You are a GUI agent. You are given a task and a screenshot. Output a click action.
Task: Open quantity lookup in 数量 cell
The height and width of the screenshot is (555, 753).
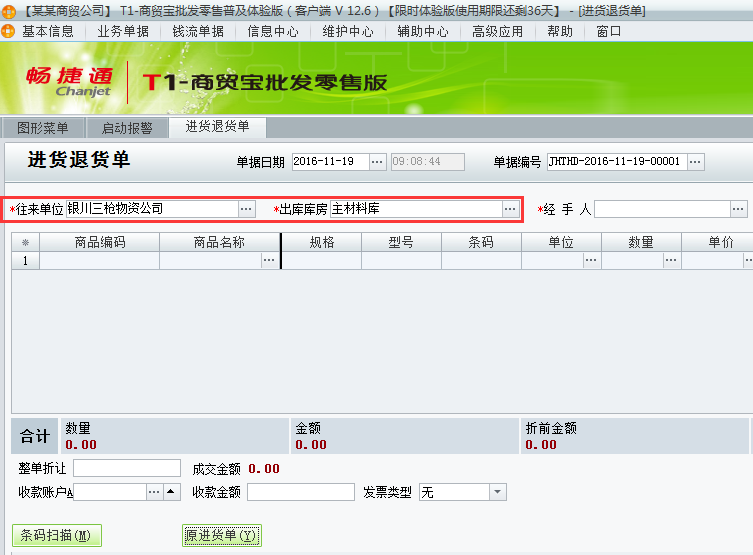pos(671,260)
